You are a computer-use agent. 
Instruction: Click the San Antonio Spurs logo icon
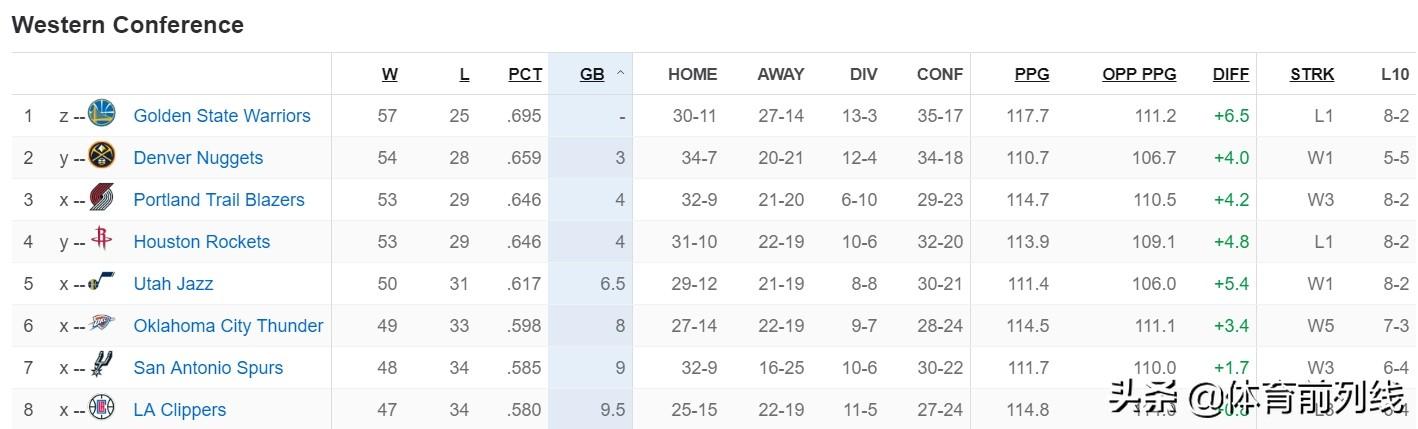(x=102, y=366)
